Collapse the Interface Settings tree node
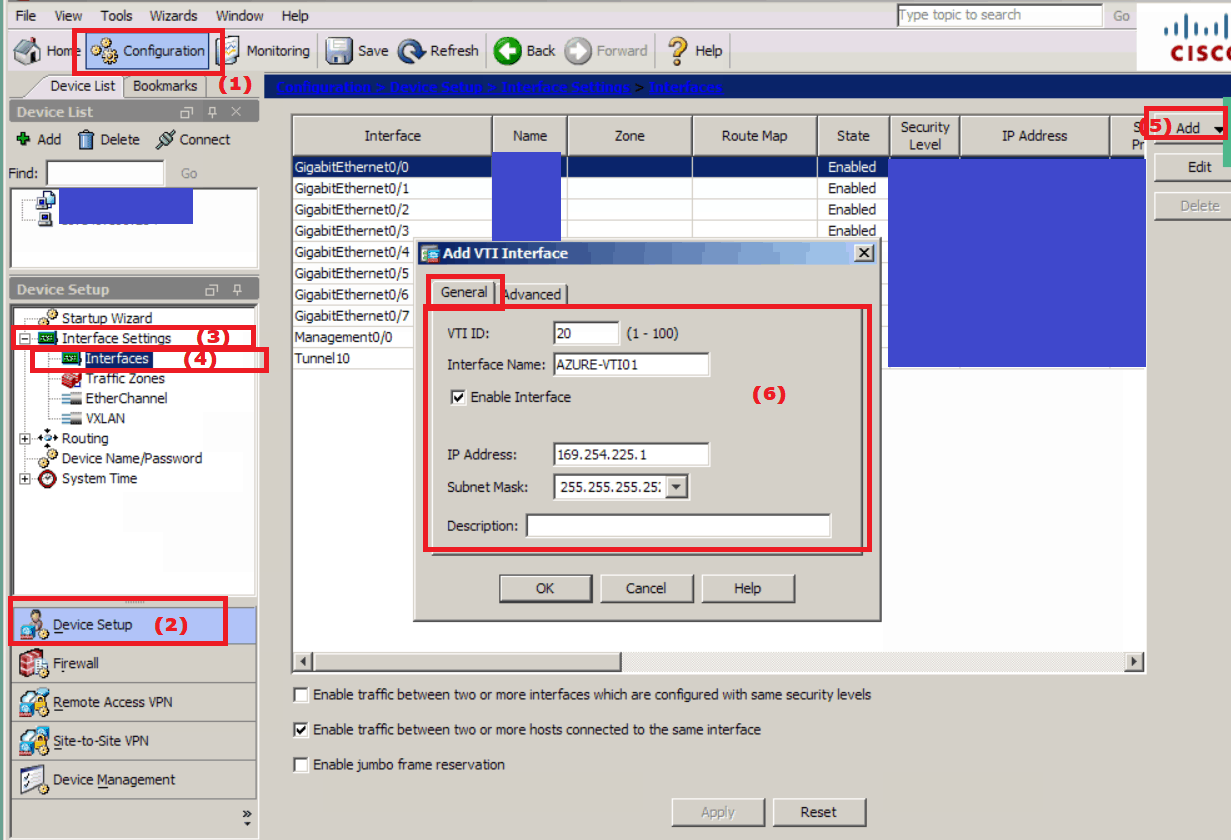This screenshot has height=840, width=1231. [24, 338]
